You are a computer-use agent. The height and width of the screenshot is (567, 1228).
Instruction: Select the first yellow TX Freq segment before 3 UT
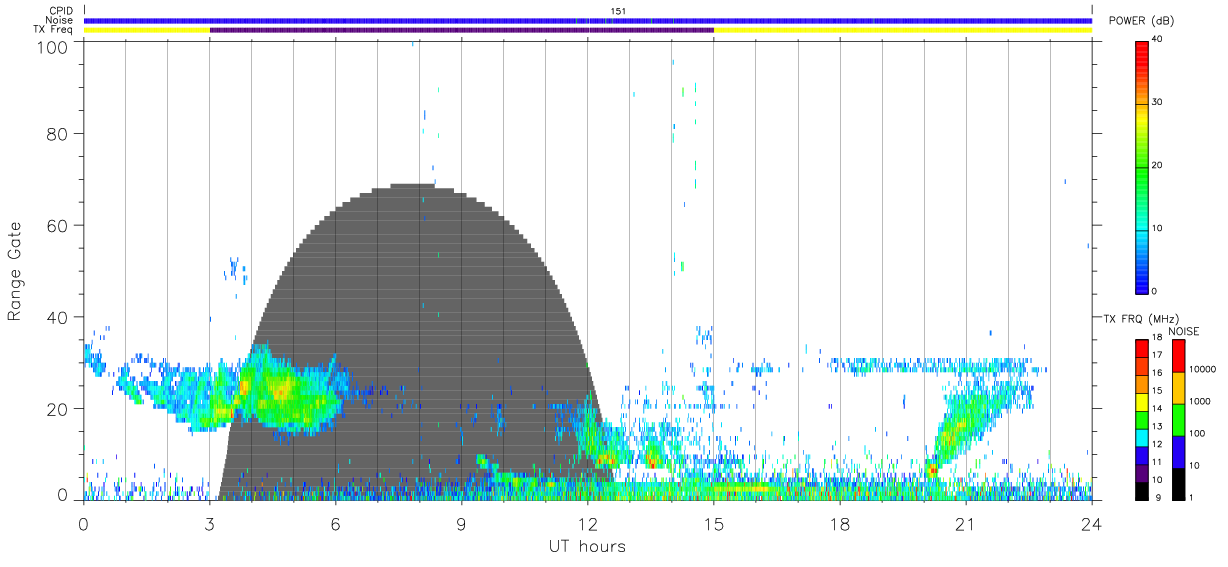147,30
